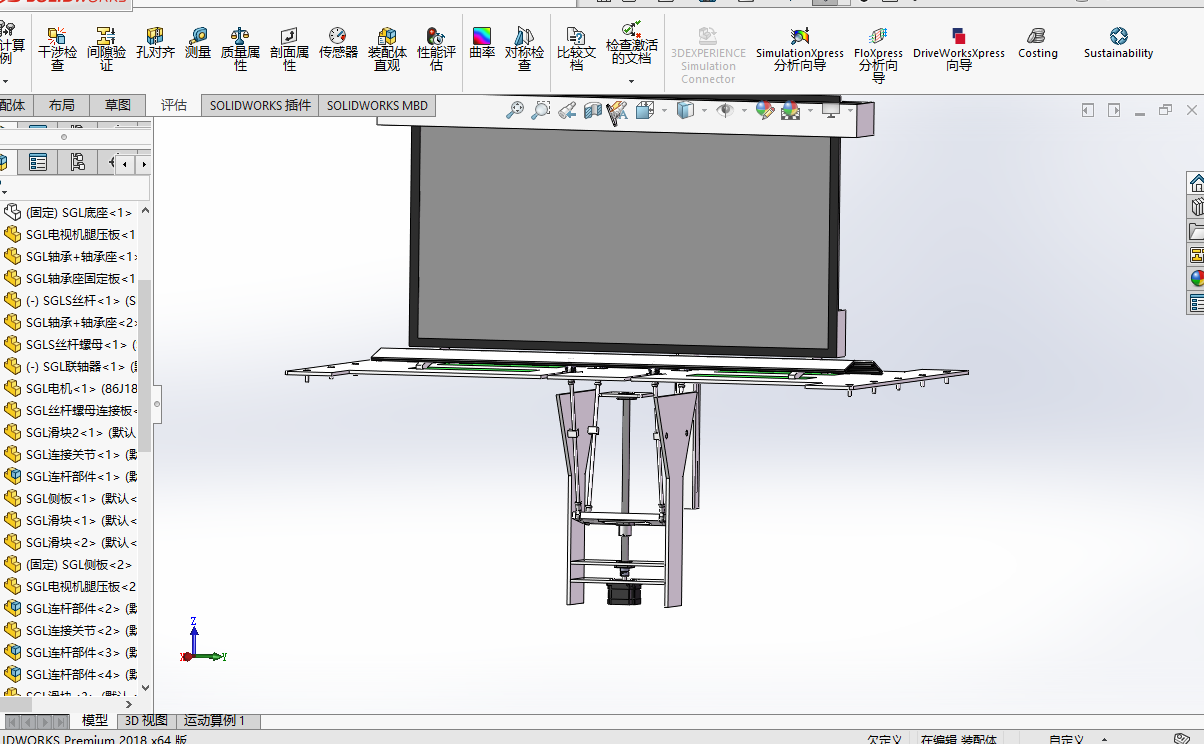This screenshot has width=1204, height=744.
Task: Select SGL电机<1> component in tree
Action: 68,388
